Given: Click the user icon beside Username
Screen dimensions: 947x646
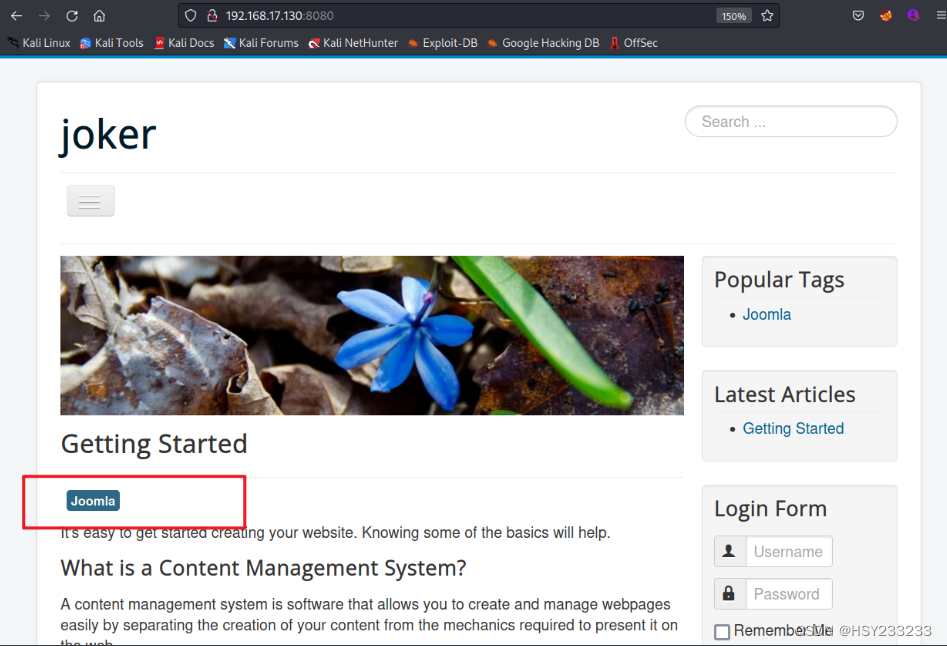Looking at the screenshot, I should [x=730, y=551].
